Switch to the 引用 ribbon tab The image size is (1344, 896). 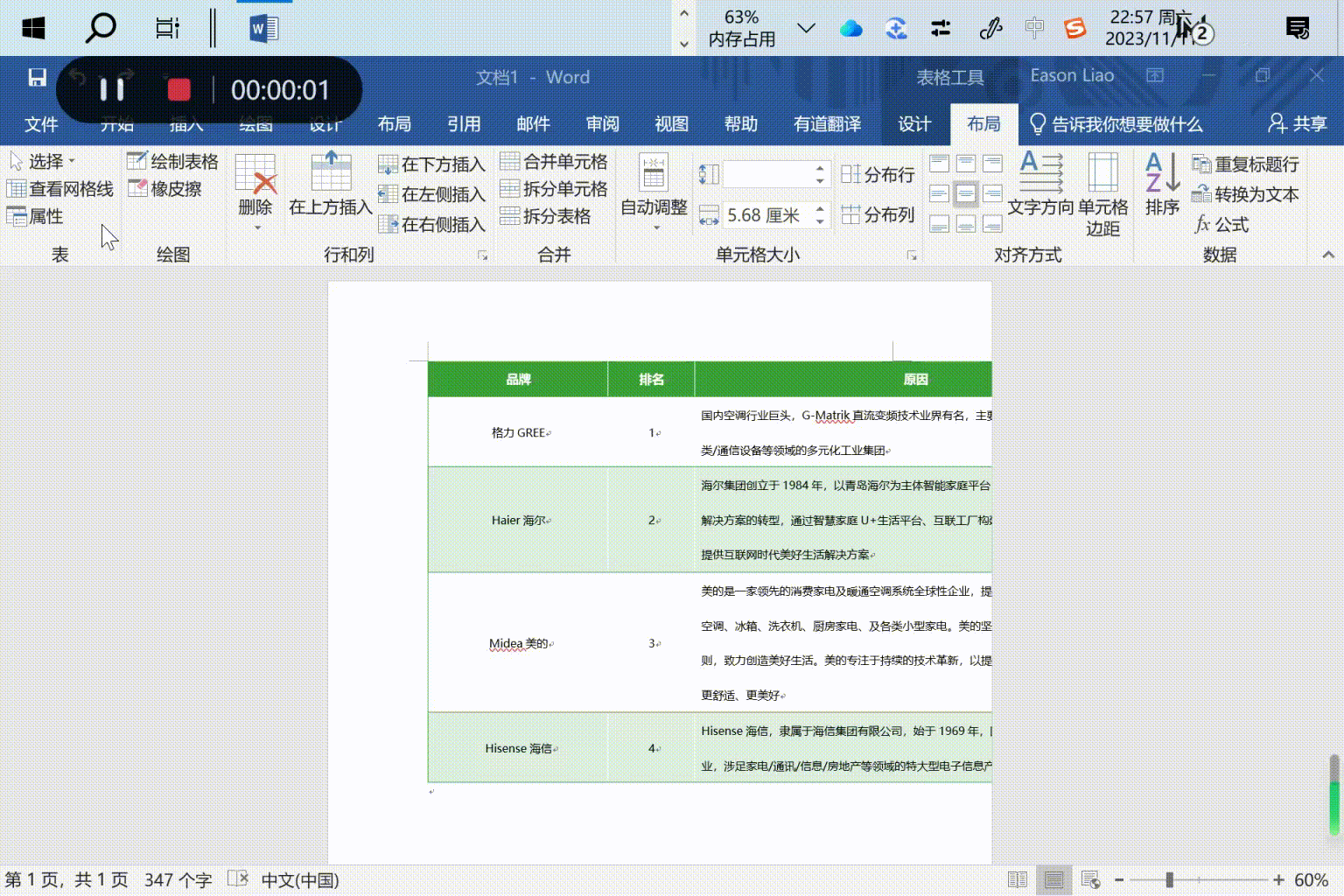pyautogui.click(x=464, y=124)
